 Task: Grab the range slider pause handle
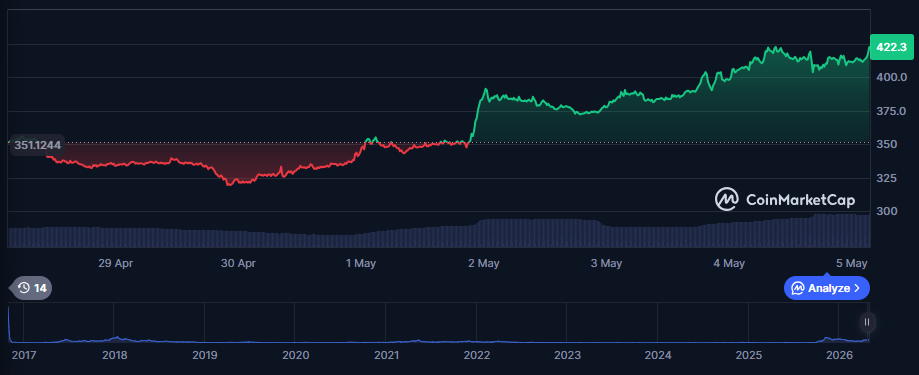pyautogui.click(x=867, y=322)
